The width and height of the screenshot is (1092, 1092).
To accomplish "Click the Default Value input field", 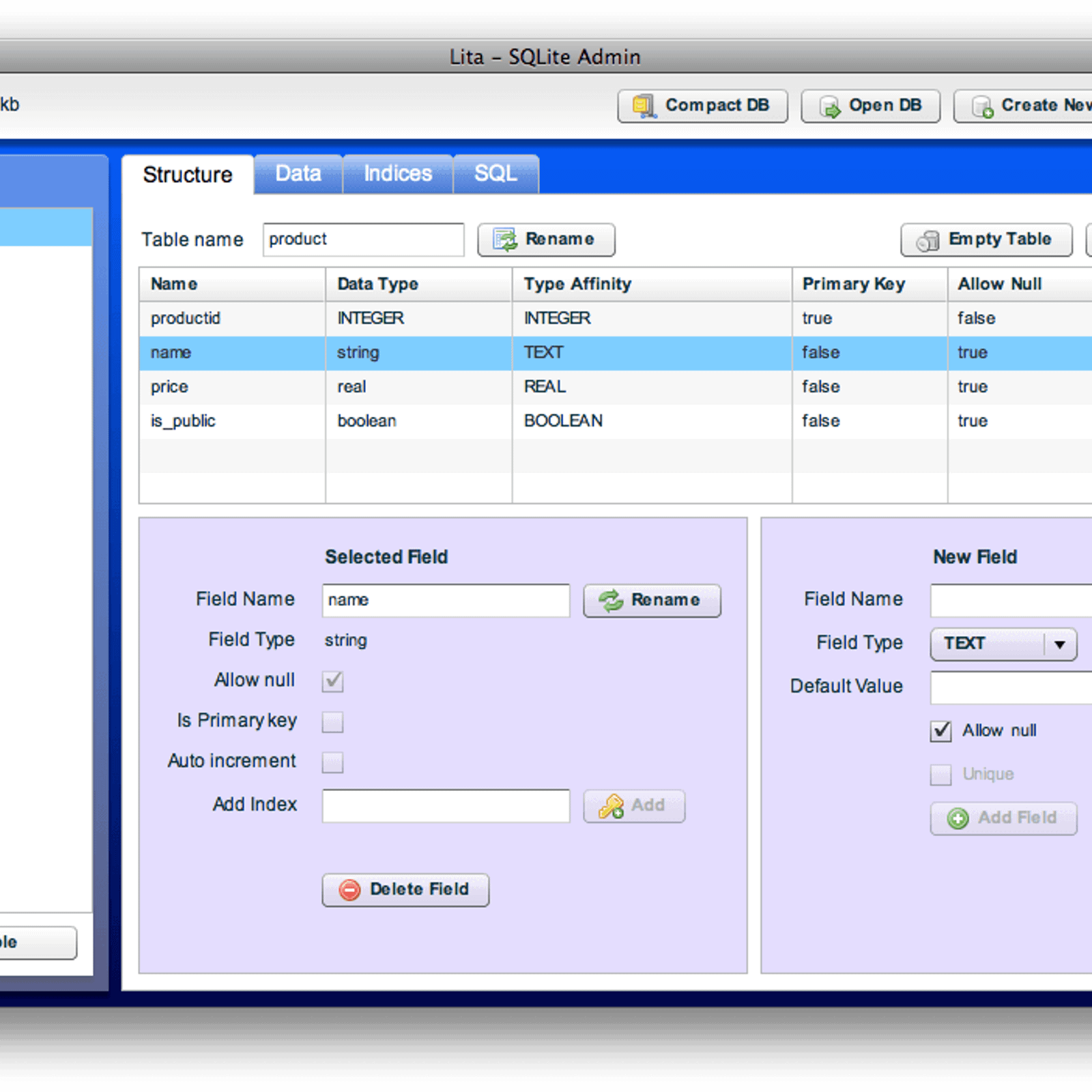I will point(1011,688).
